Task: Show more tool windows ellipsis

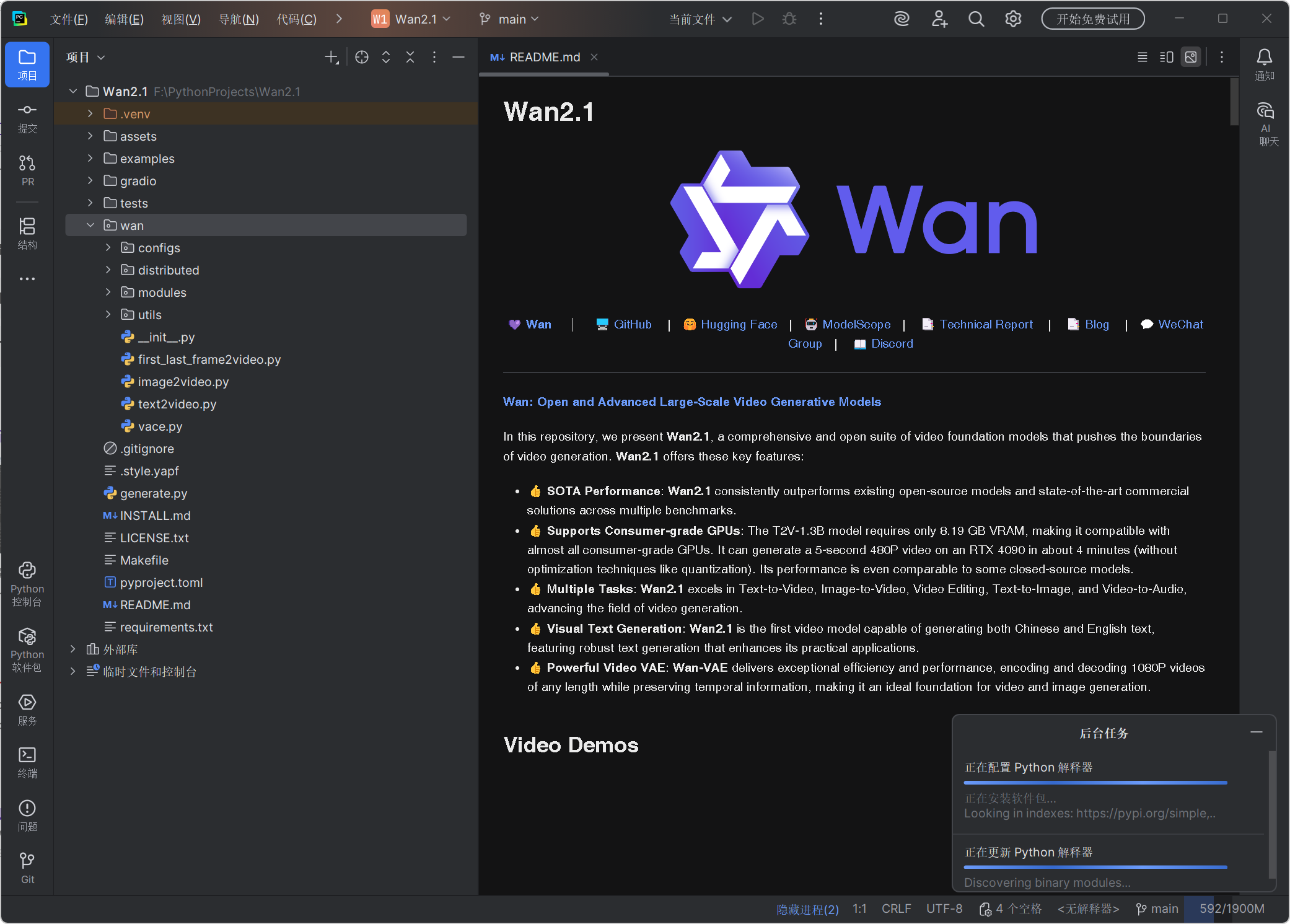Action: 27,279
